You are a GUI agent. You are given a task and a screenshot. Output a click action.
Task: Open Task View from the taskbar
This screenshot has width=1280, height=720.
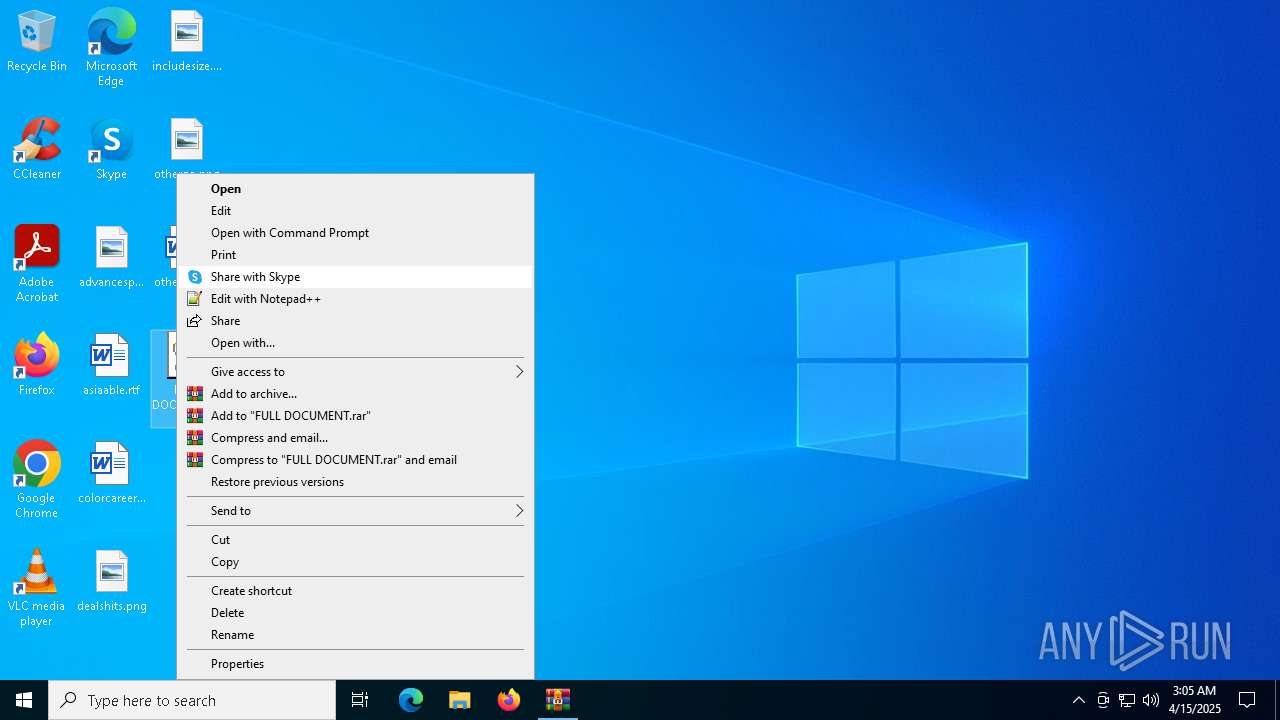click(360, 700)
